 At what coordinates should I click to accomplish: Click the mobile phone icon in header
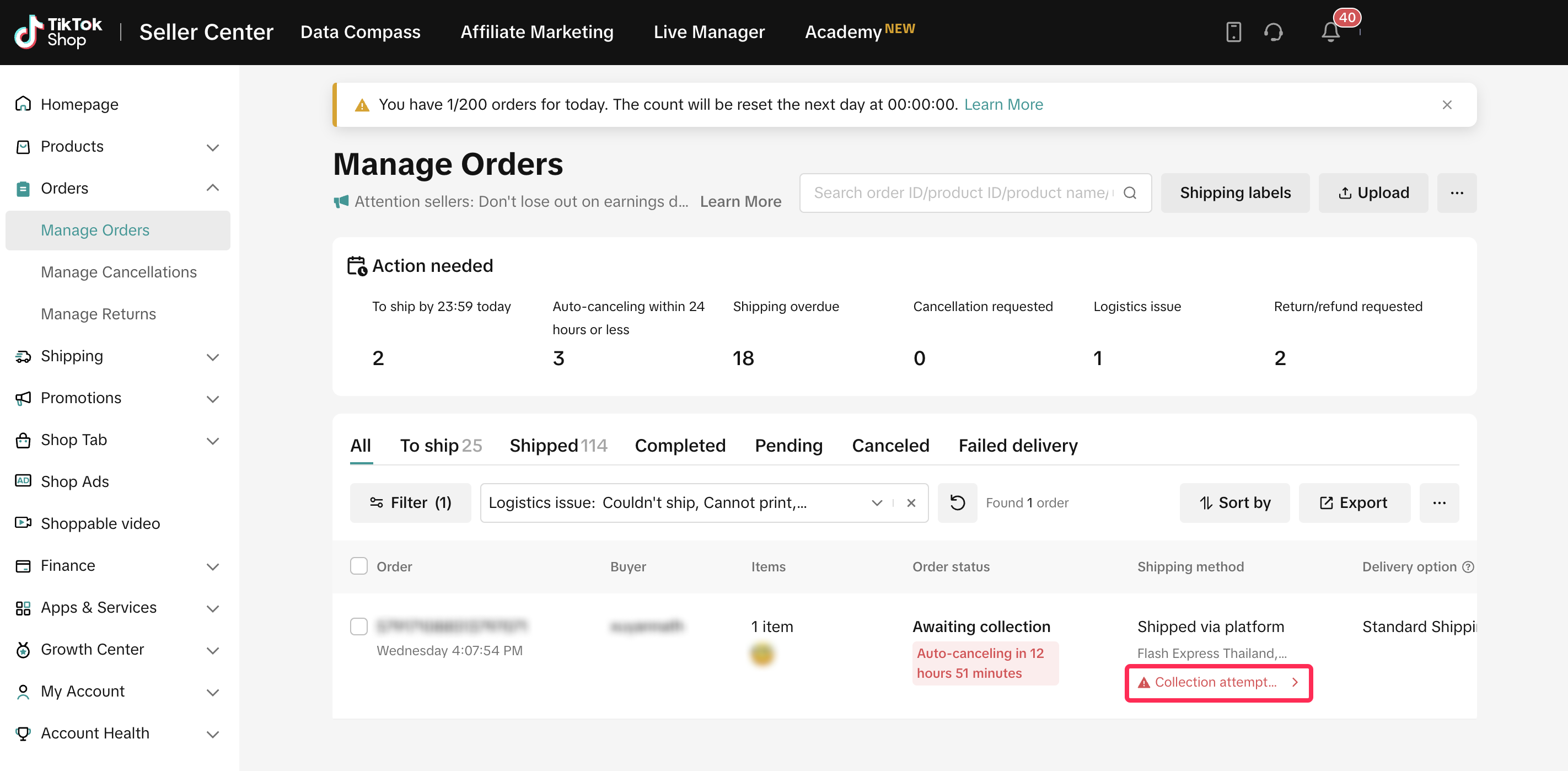[1233, 31]
